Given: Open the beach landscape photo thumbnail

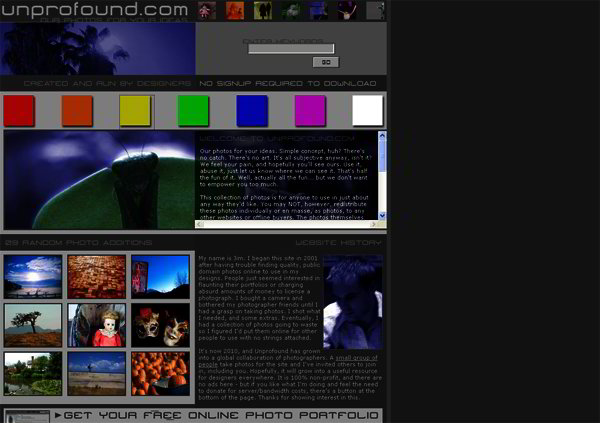Looking at the screenshot, I should [97, 374].
